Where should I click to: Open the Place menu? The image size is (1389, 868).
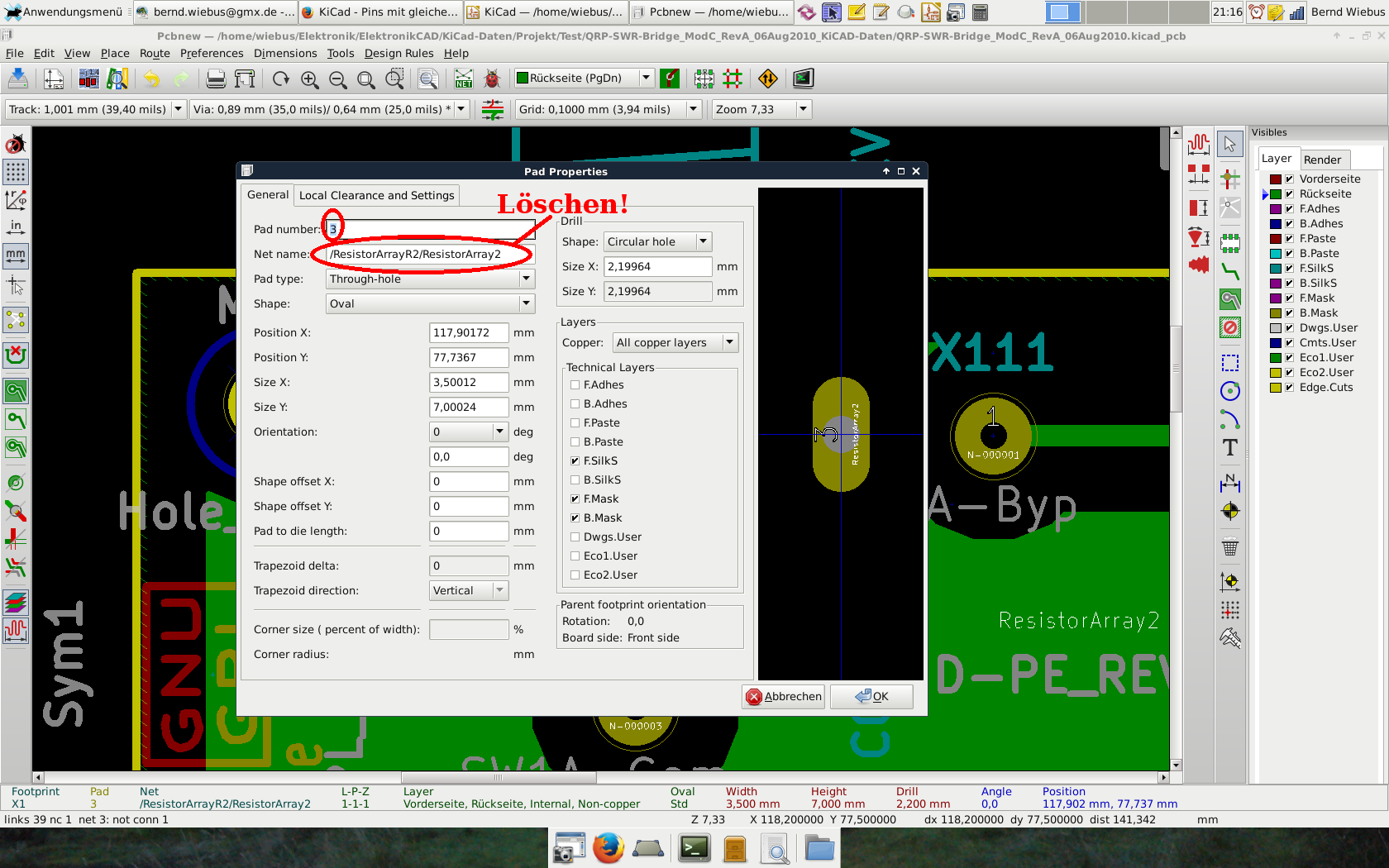click(115, 54)
